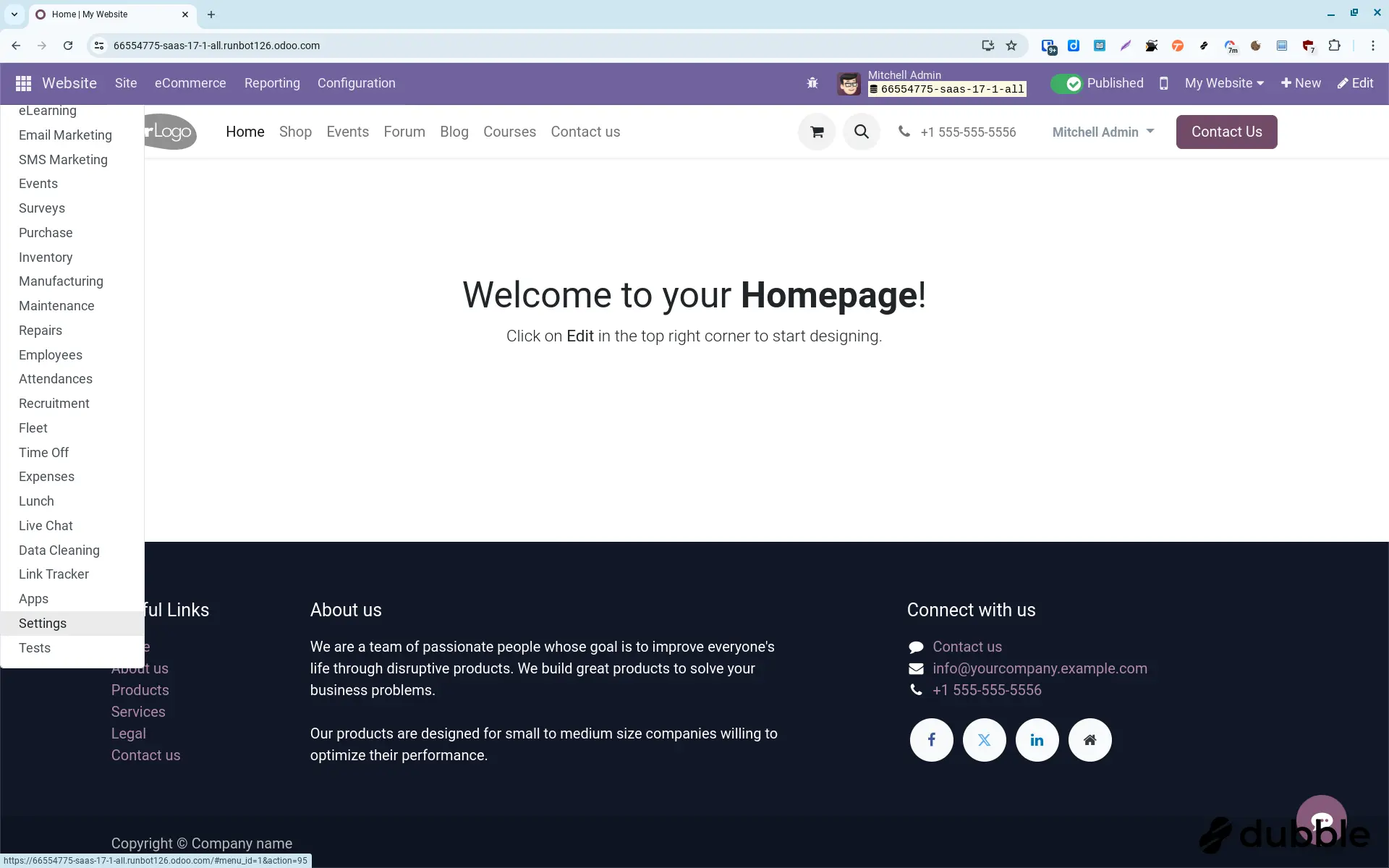Toggle the Published switch

(x=1066, y=84)
